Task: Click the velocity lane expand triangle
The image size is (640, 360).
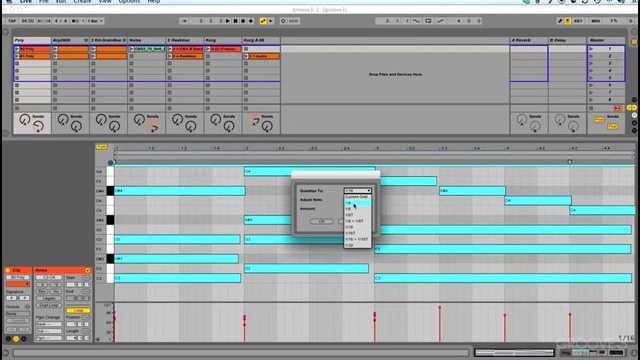Action: [x=98, y=339]
